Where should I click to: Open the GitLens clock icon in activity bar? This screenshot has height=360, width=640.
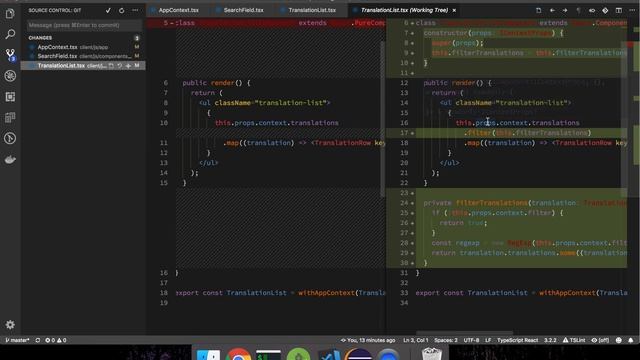point(10,138)
